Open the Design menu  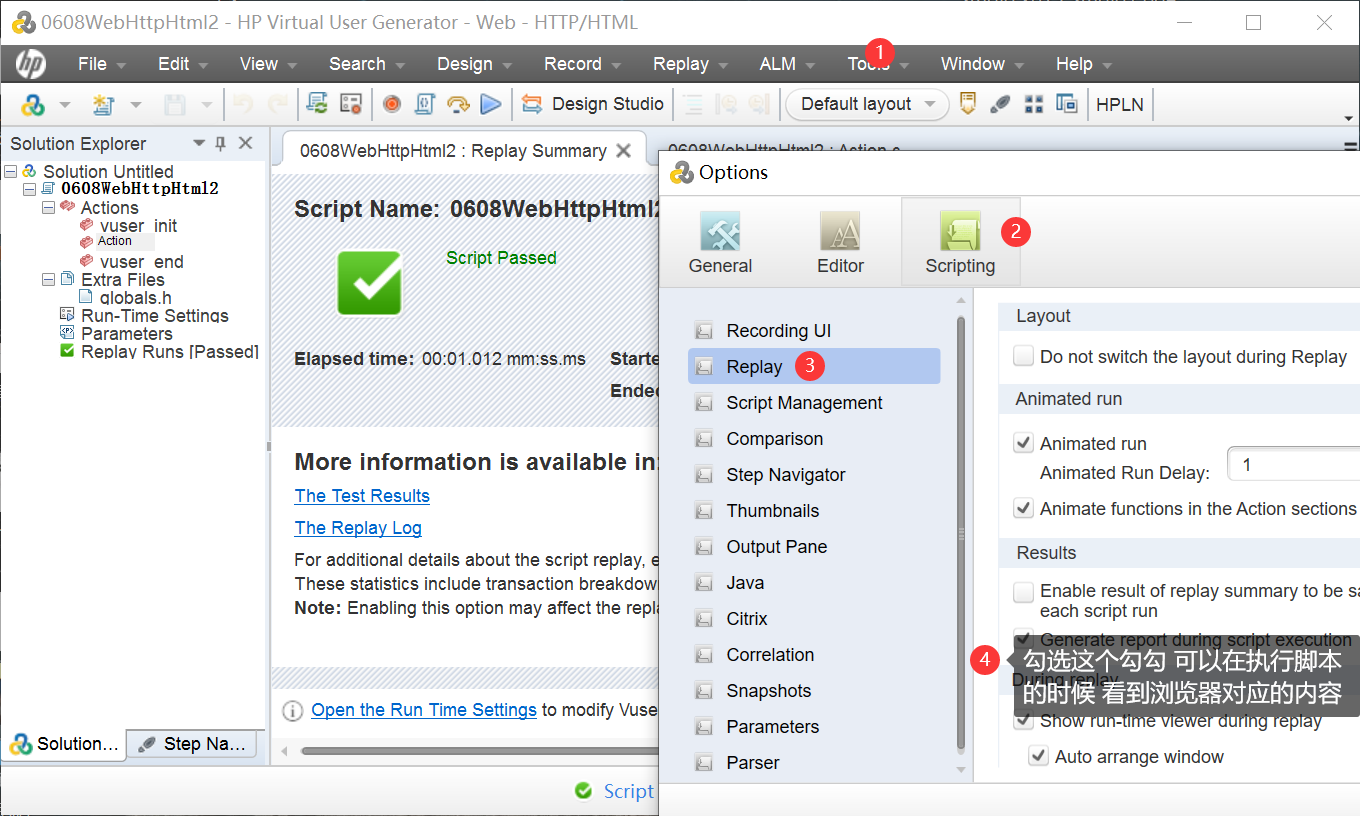click(x=474, y=64)
